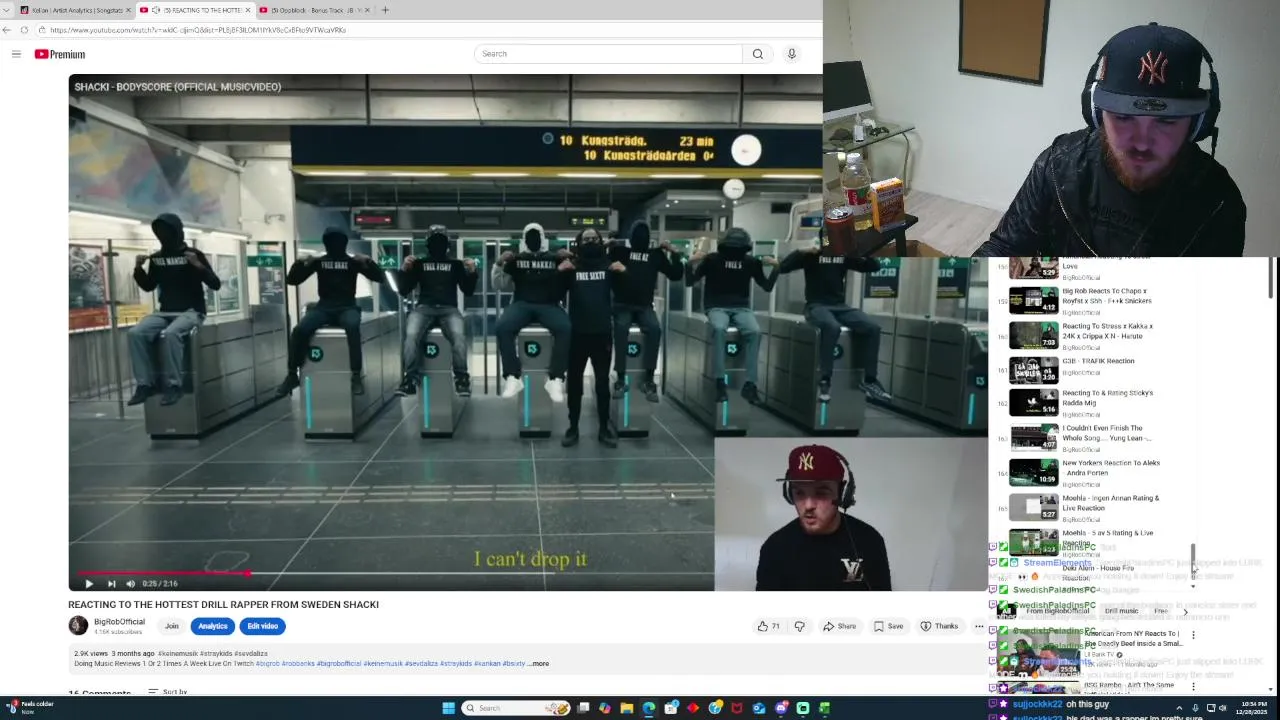Viewport: 1280px width, 720px height.
Task: Open BigRobOfficial channel avatar
Action: tap(78, 626)
